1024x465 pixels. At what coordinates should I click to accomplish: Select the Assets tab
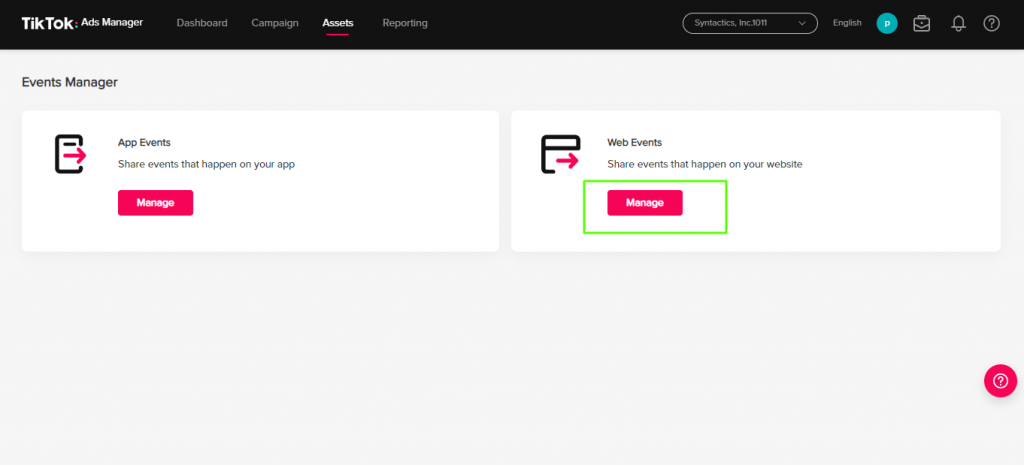coord(338,23)
